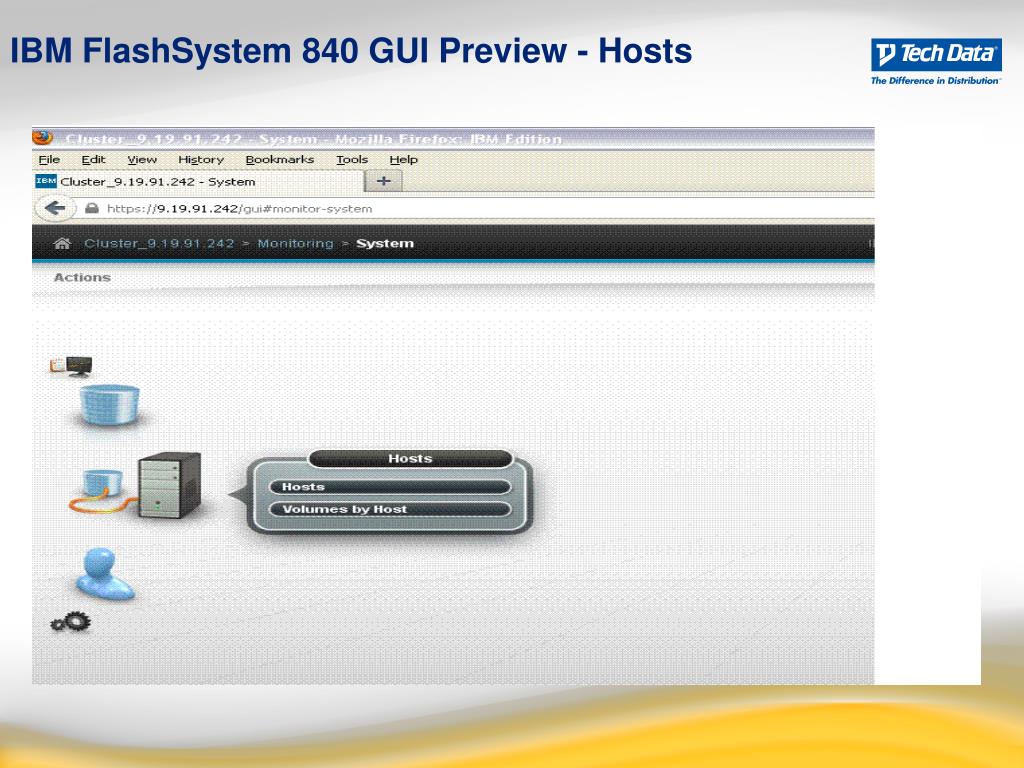1024x768 pixels.
Task: Open the Volumes database cylinder icon
Action: coord(109,406)
